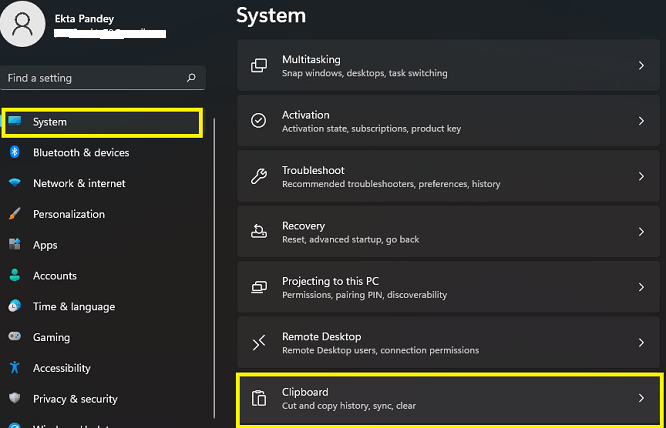Click the user profile avatar

[22, 25]
